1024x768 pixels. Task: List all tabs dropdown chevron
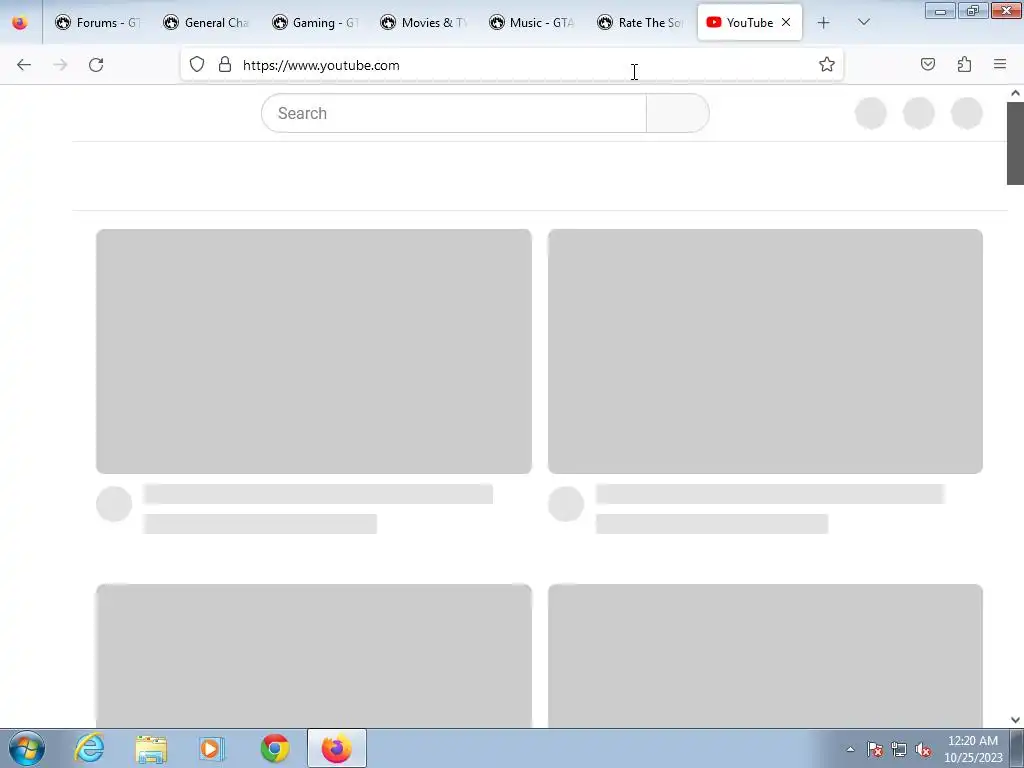point(863,23)
